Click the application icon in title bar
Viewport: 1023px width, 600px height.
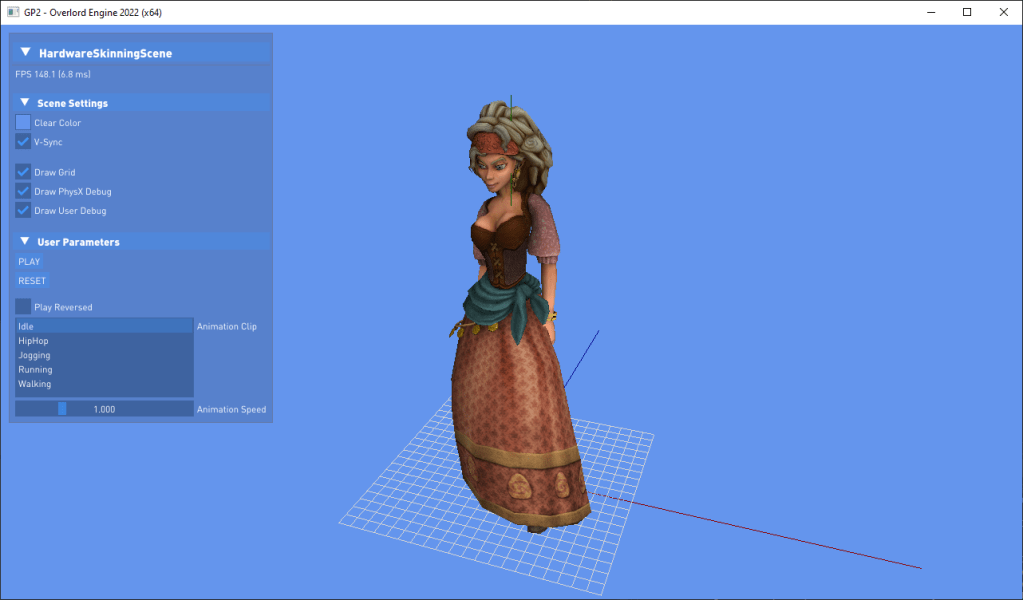13,12
